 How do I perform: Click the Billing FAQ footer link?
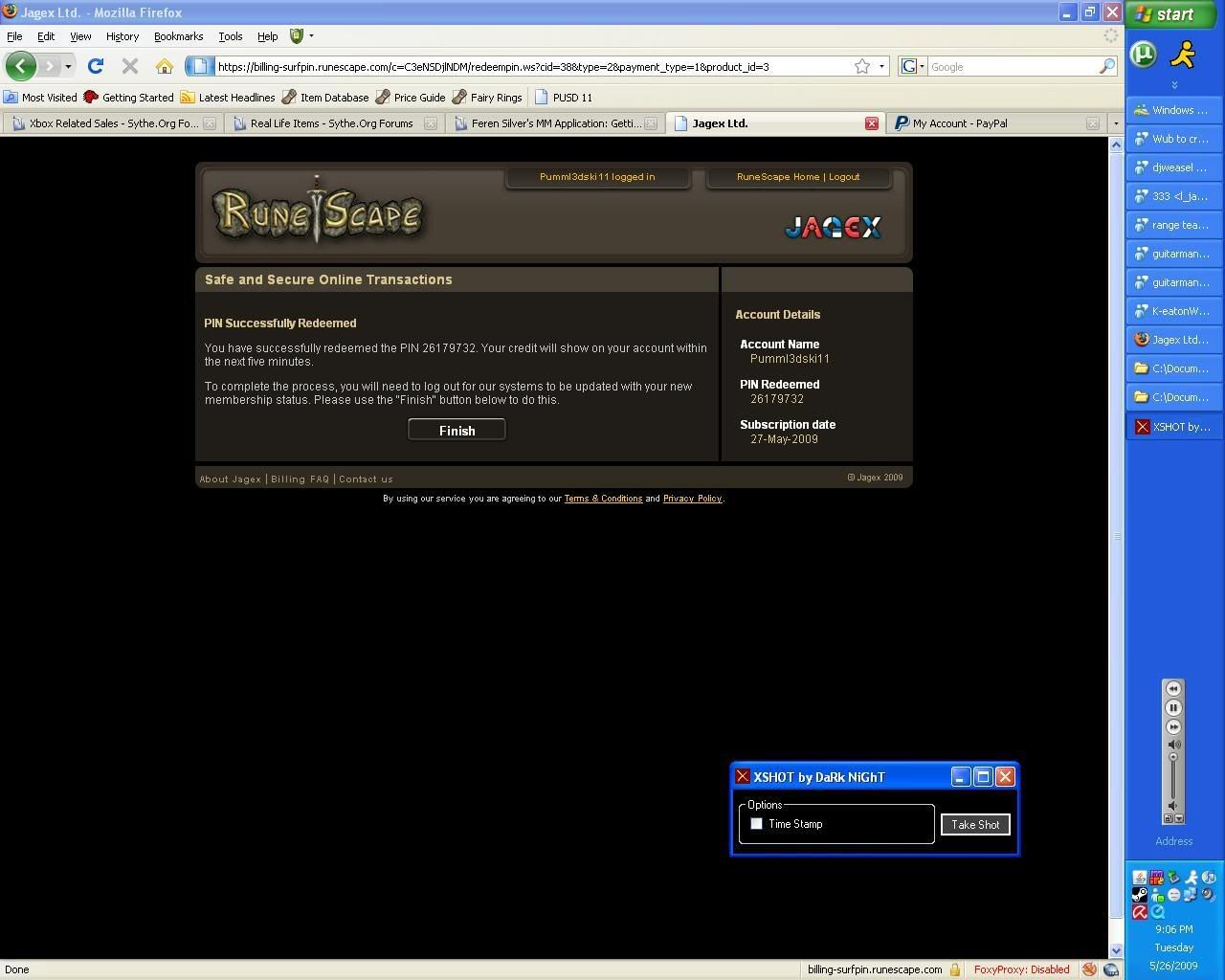(x=300, y=479)
